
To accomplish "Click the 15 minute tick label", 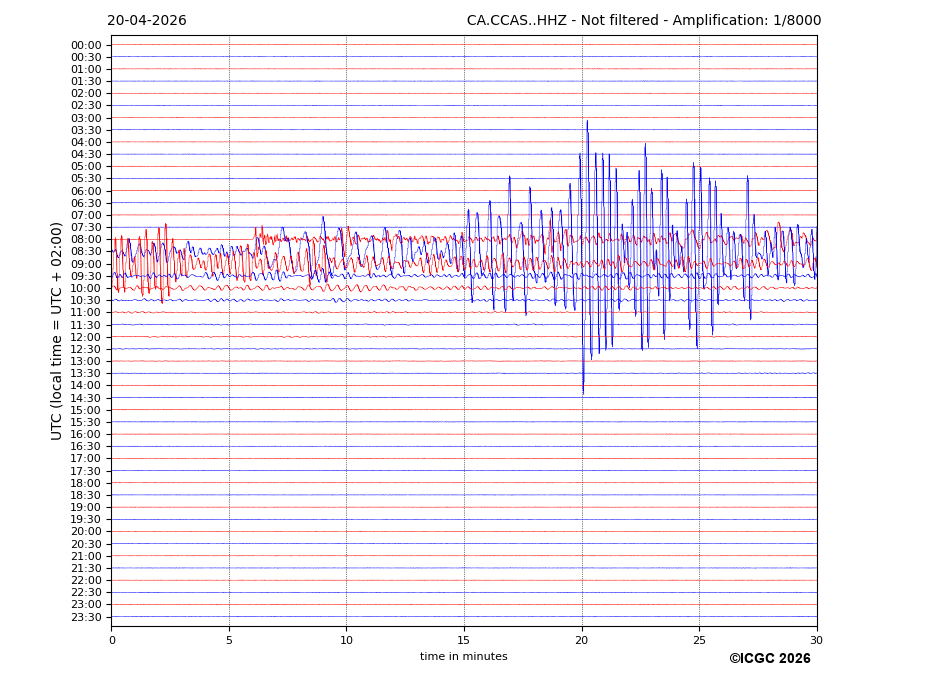I will [x=464, y=640].
